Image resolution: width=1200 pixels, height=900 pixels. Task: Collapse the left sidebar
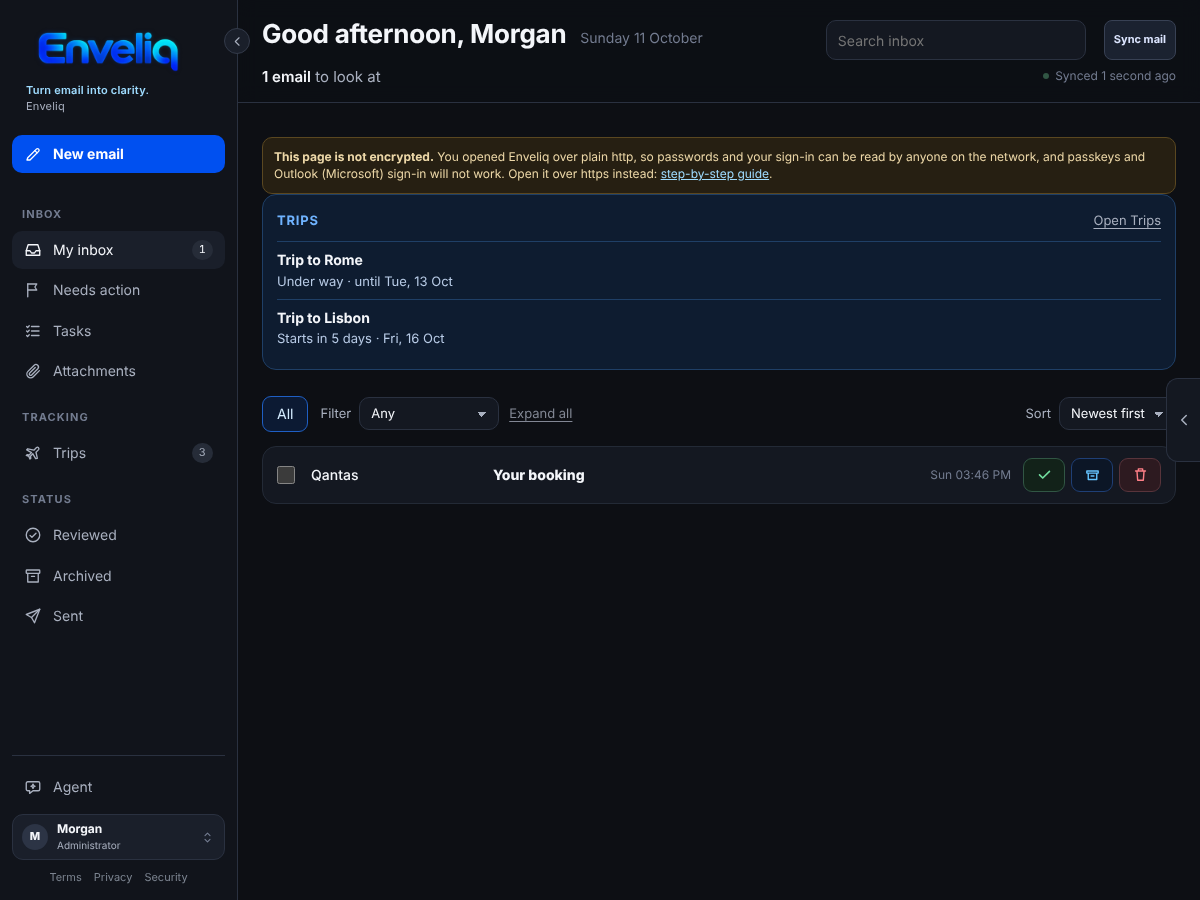[x=237, y=41]
